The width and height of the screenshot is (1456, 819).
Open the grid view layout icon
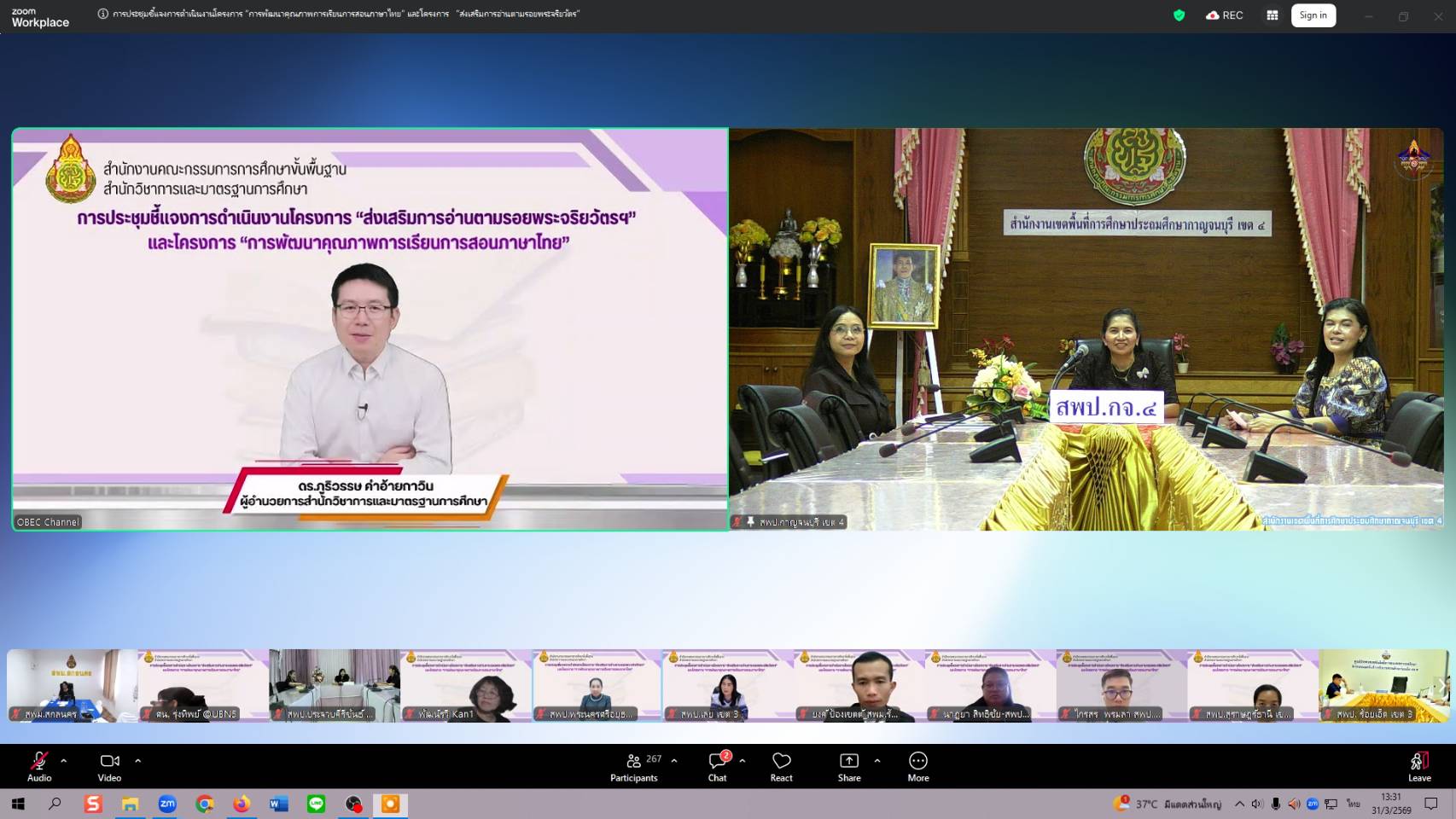pos(1273,15)
